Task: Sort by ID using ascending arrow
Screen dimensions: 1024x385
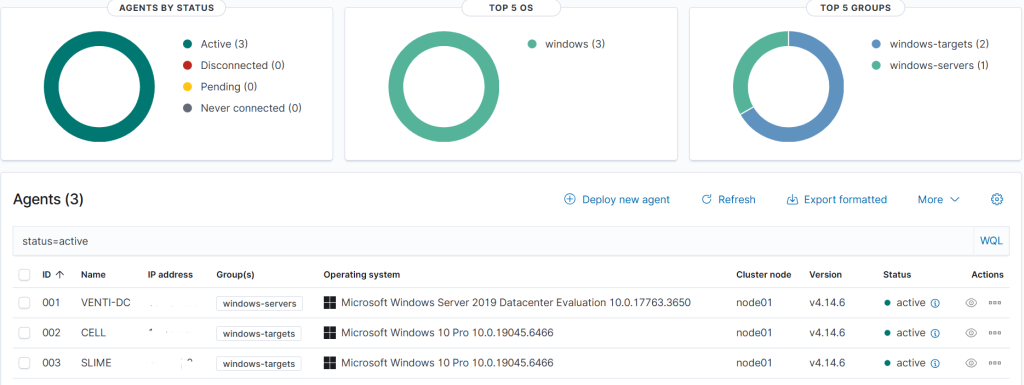Action: pyautogui.click(x=60, y=275)
